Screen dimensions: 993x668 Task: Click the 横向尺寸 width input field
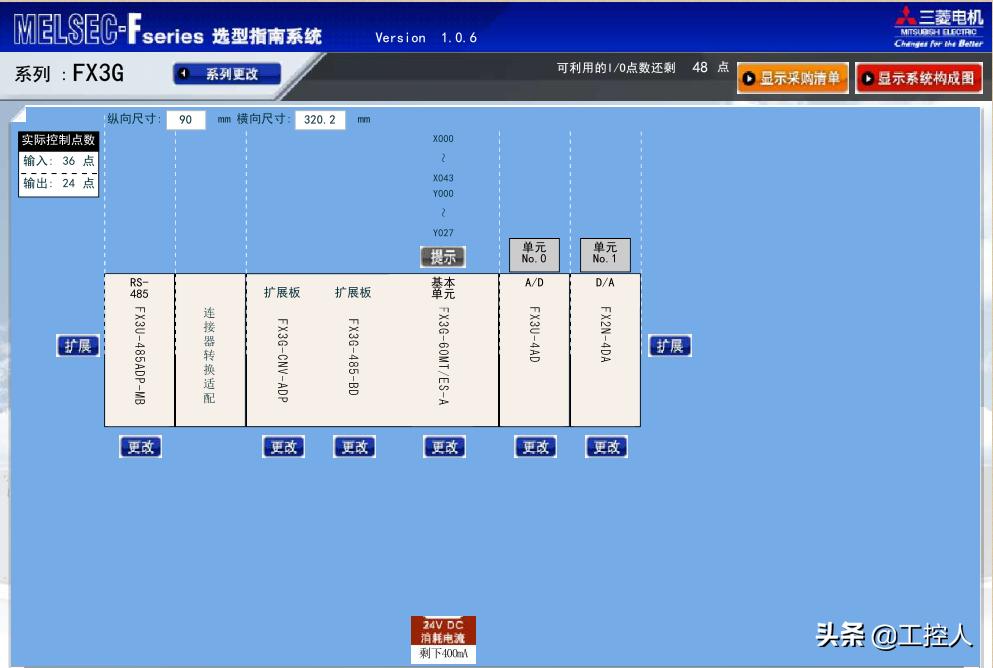pos(321,118)
